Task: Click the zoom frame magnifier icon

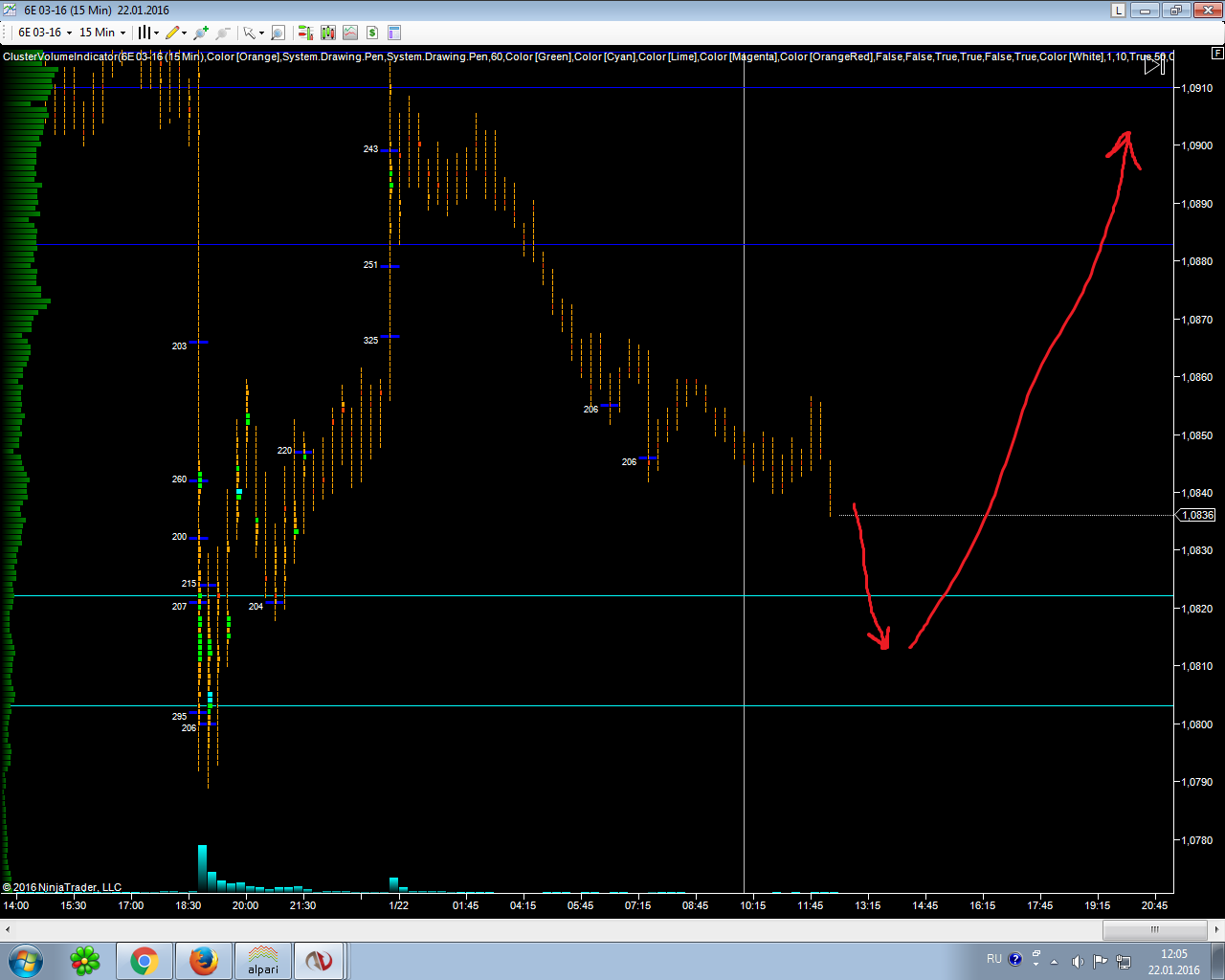Action: (x=278, y=33)
